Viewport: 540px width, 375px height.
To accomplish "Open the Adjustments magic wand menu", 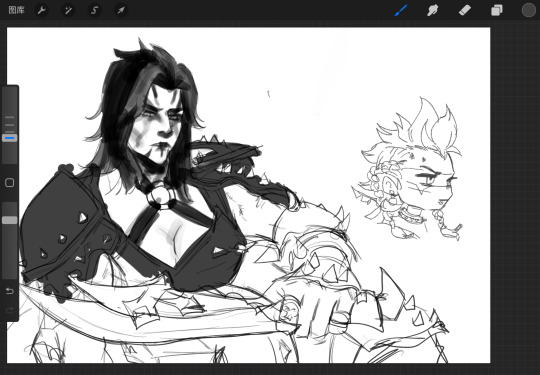I will [68, 10].
